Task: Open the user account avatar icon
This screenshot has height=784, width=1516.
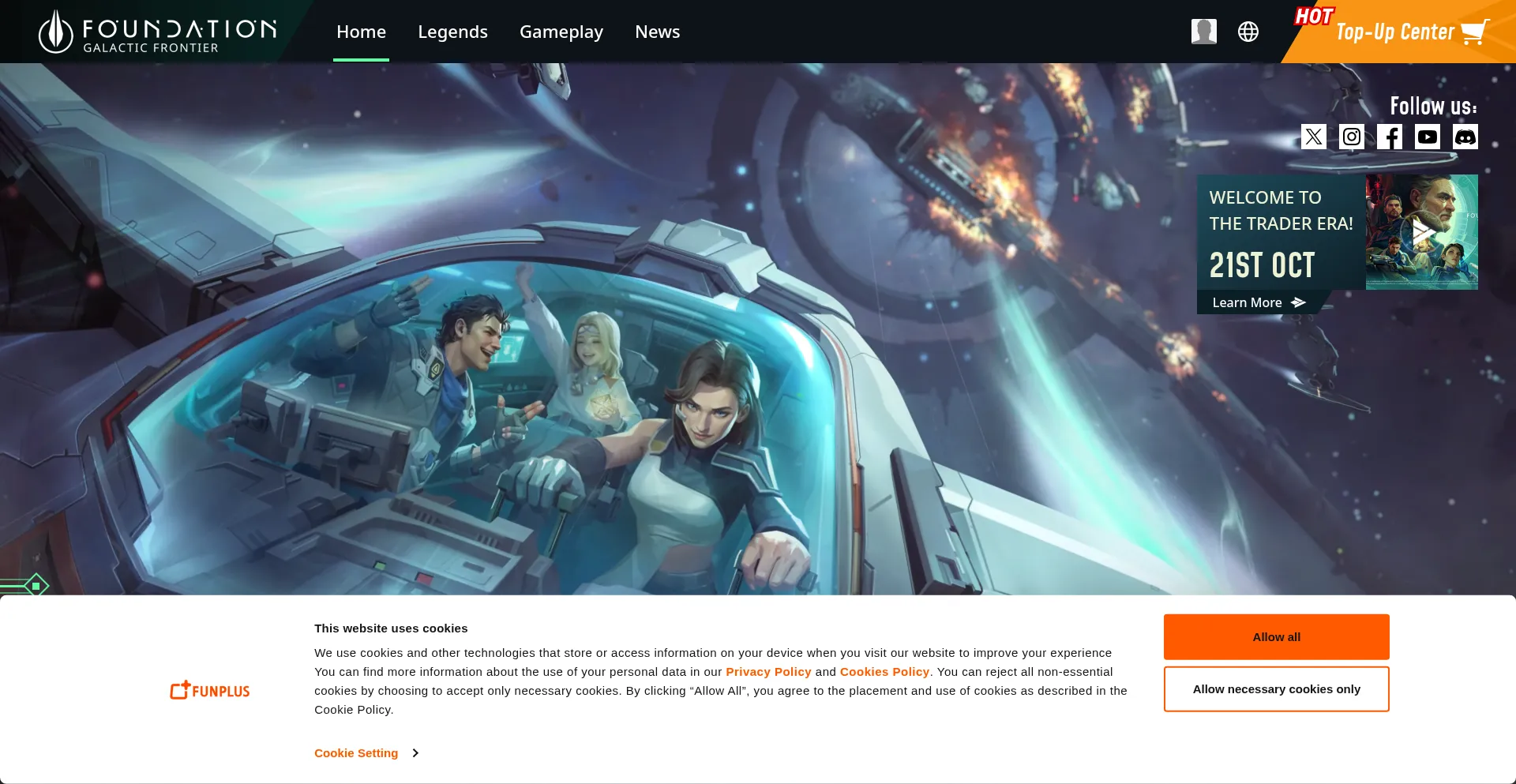Action: pos(1203,32)
